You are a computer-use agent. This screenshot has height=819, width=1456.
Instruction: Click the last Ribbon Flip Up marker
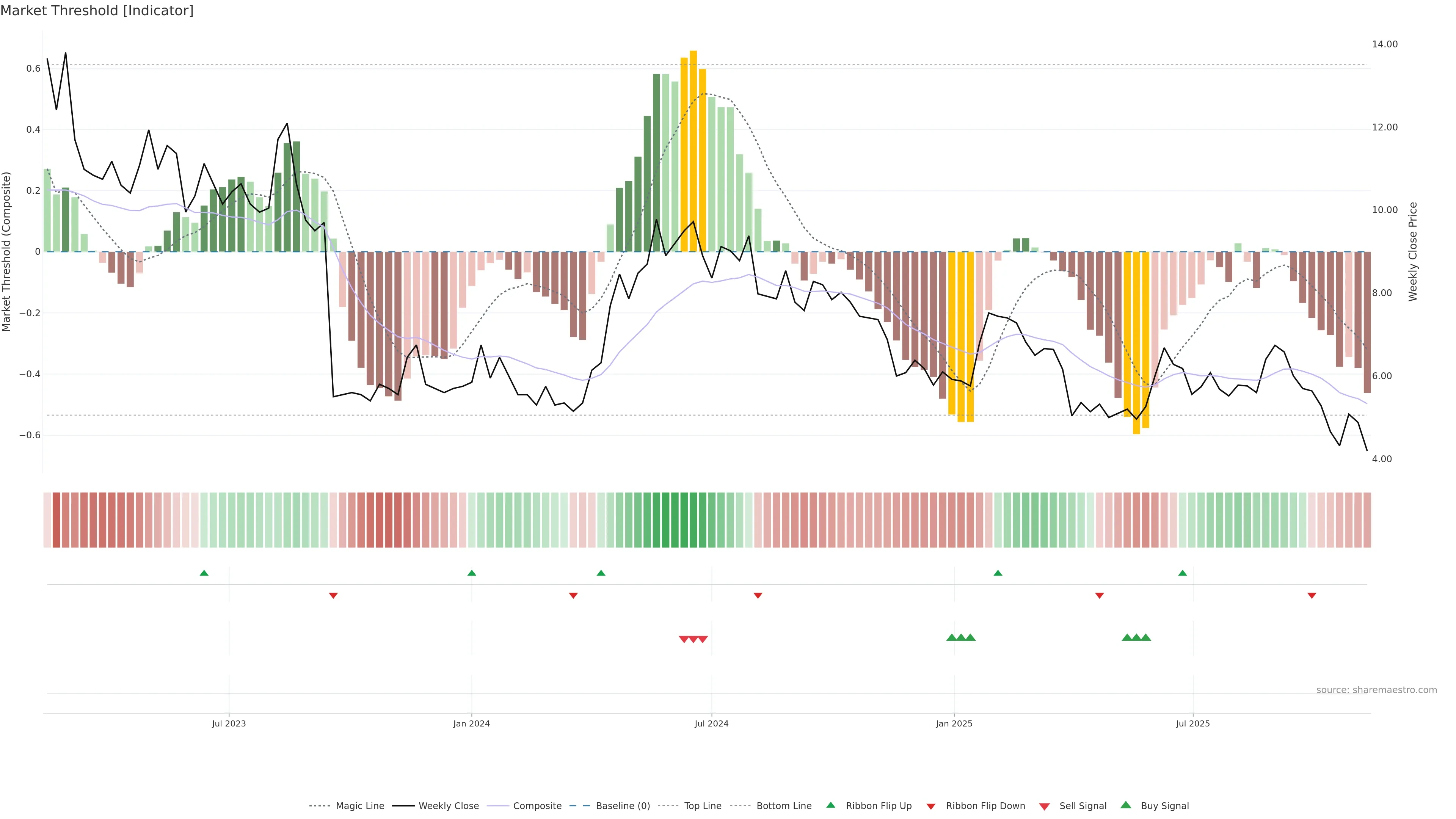(1183, 573)
